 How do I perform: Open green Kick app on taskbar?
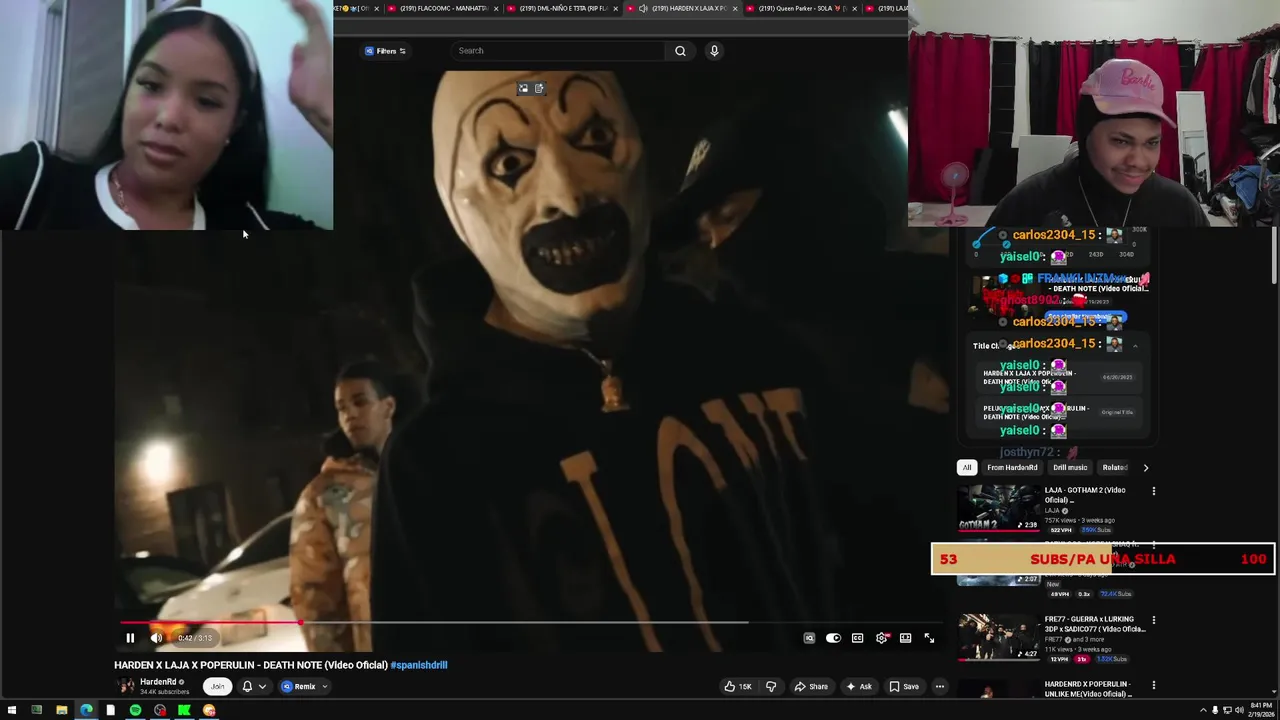[184, 710]
